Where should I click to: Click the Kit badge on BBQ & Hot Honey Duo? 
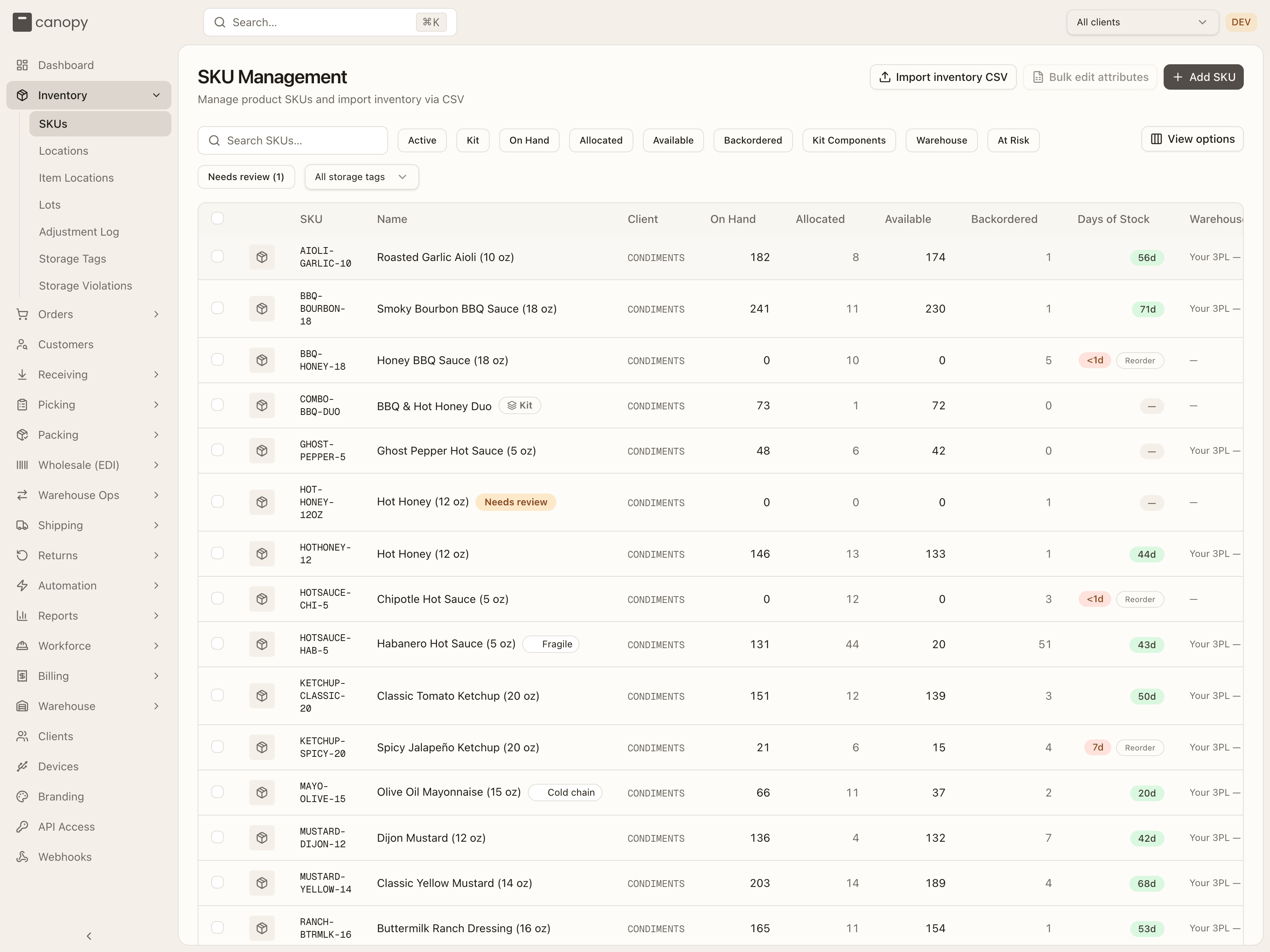click(x=520, y=405)
